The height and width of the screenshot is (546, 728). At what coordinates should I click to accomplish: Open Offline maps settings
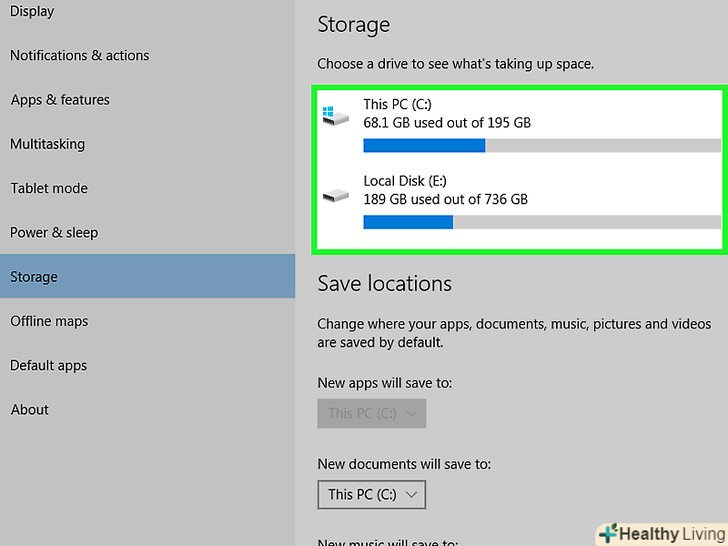[49, 321]
